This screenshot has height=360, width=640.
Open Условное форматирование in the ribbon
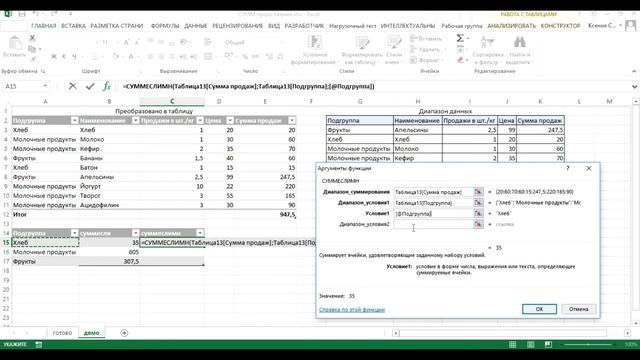(x=315, y=50)
